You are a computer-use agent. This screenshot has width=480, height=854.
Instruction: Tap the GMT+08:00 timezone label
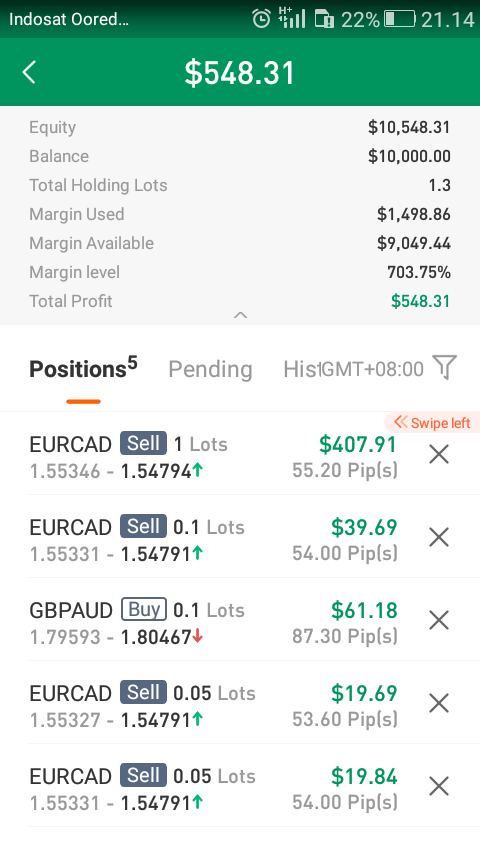pyautogui.click(x=373, y=369)
